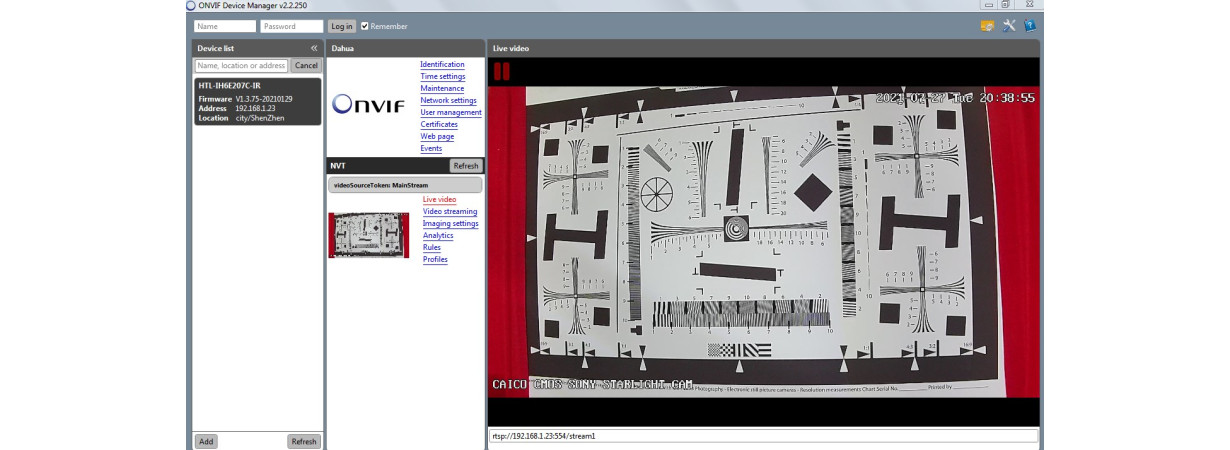Restore down the ONVIF Device Manager window
The image size is (1230, 450).
pos(1006,5)
